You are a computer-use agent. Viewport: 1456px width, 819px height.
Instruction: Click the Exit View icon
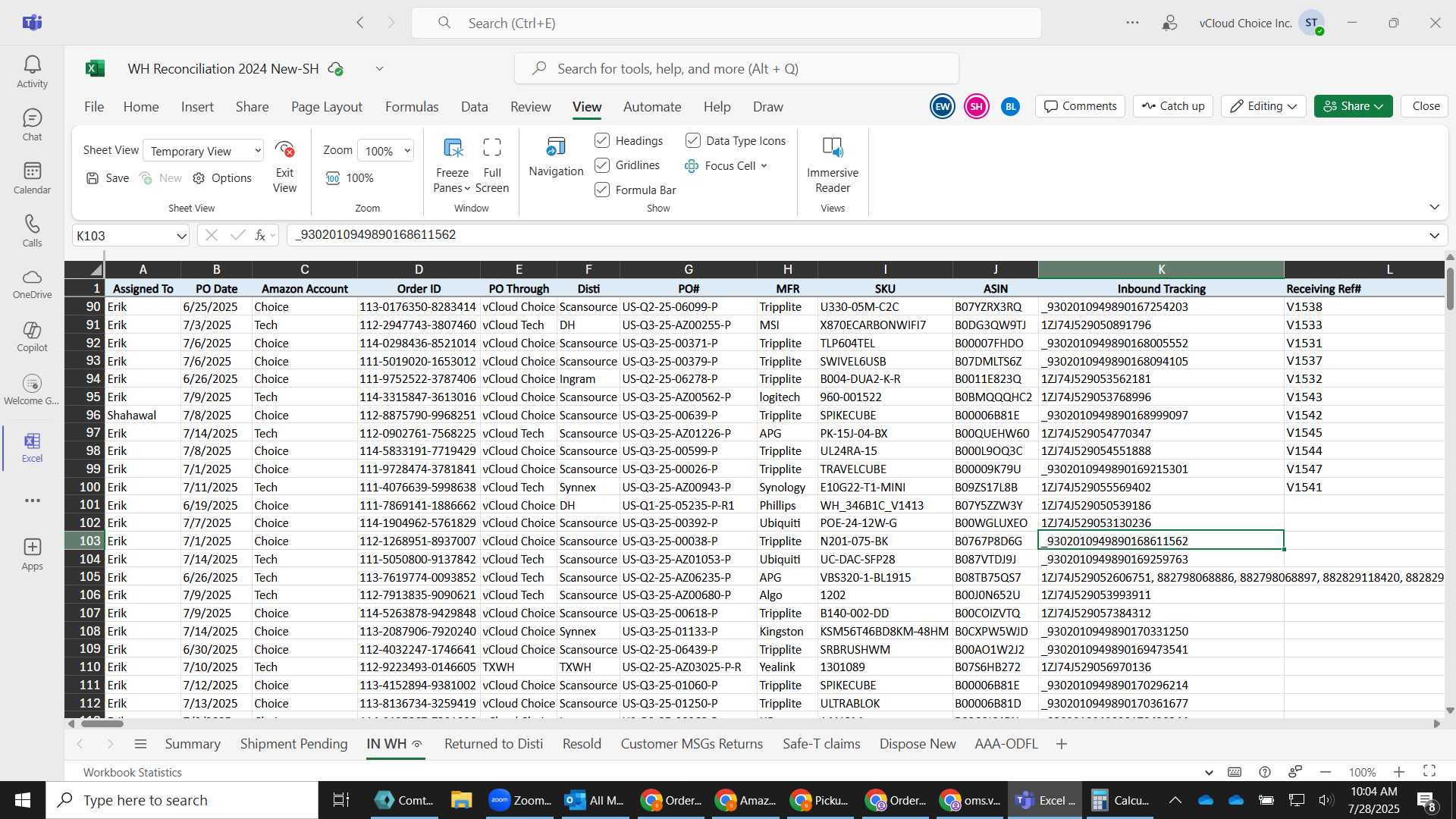(x=284, y=149)
